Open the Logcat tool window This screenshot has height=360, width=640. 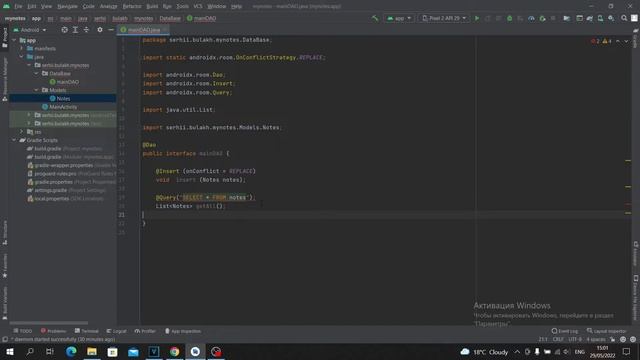click(117, 331)
